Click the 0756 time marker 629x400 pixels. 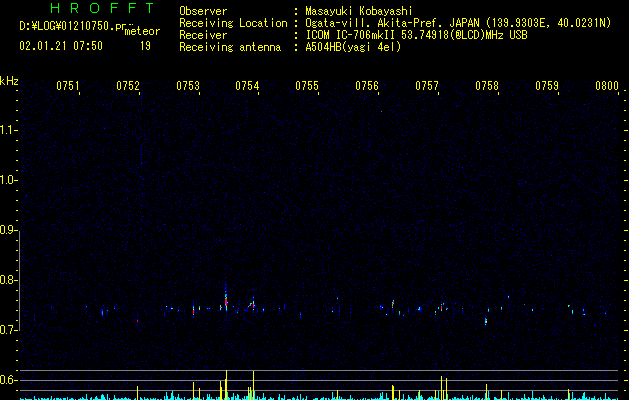coord(367,86)
